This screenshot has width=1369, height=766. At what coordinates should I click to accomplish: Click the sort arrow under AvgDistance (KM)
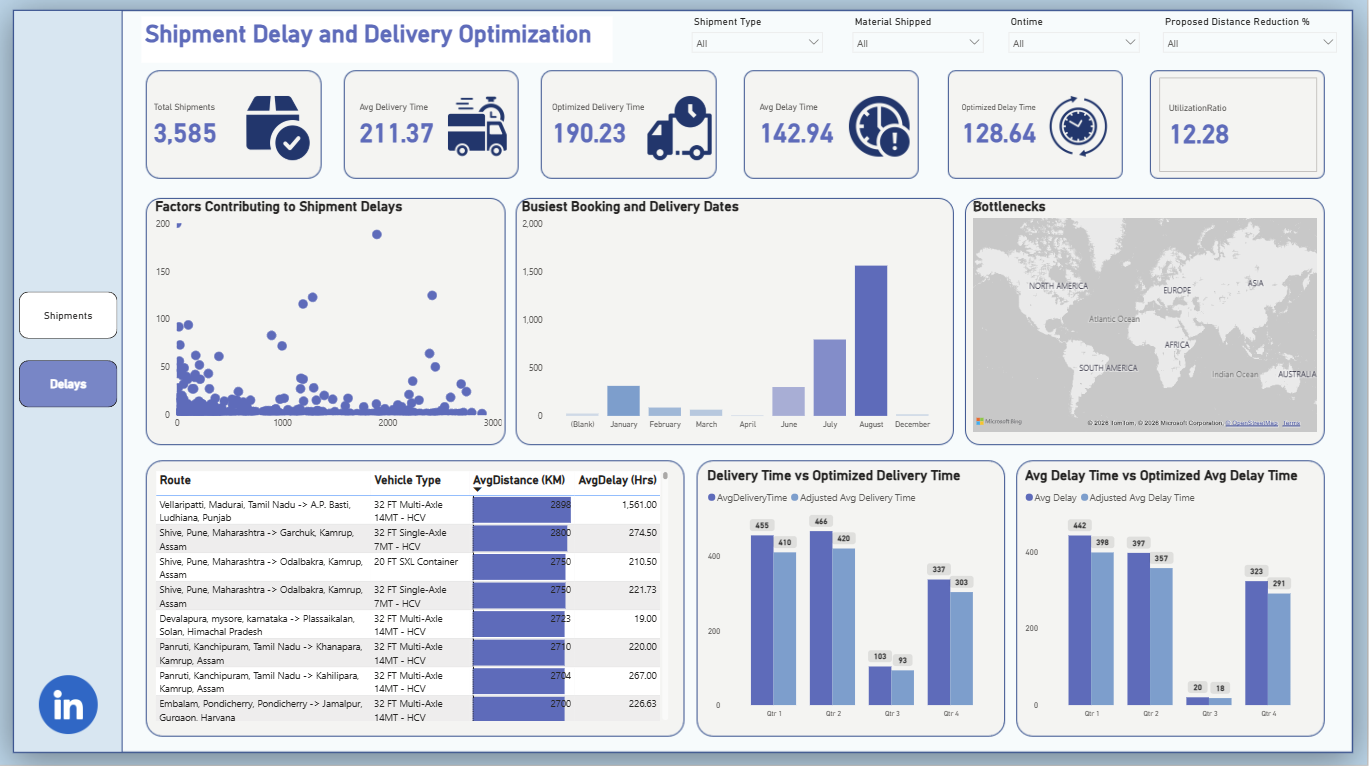477,489
